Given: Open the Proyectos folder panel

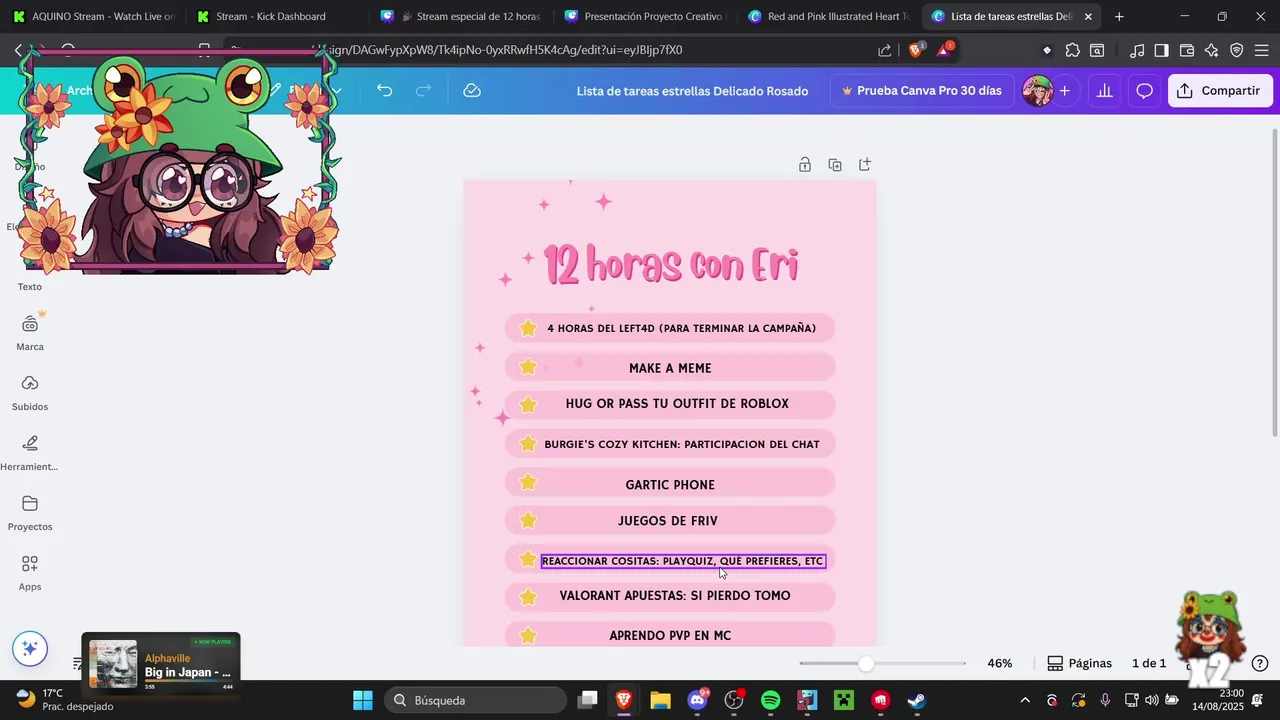Looking at the screenshot, I should pyautogui.click(x=30, y=513).
